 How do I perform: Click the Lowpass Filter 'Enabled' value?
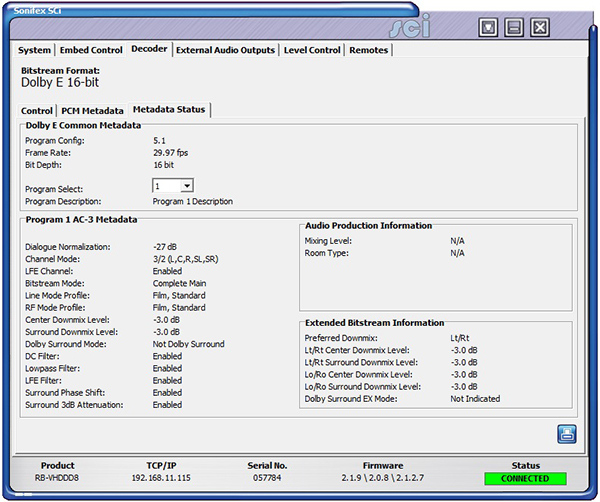point(167,368)
